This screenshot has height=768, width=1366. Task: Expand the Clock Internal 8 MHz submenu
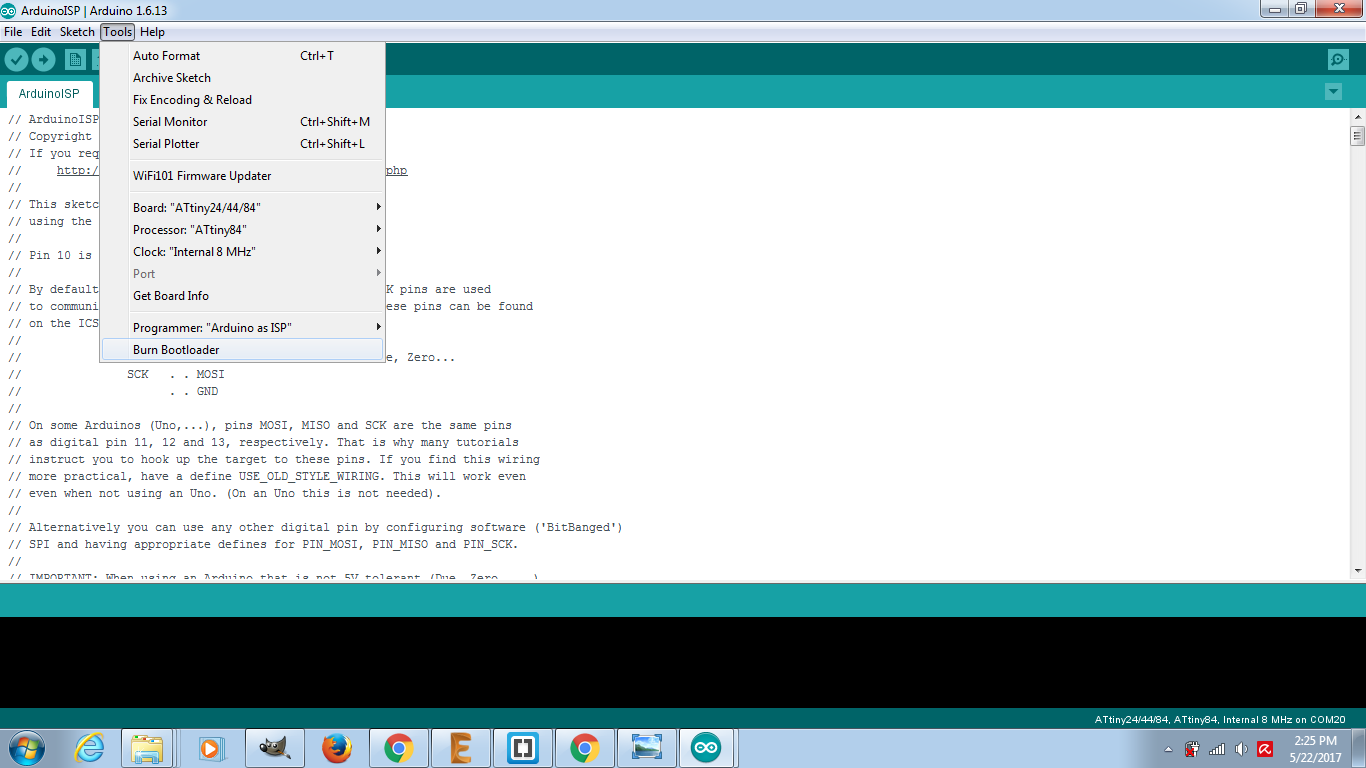[x=243, y=252]
